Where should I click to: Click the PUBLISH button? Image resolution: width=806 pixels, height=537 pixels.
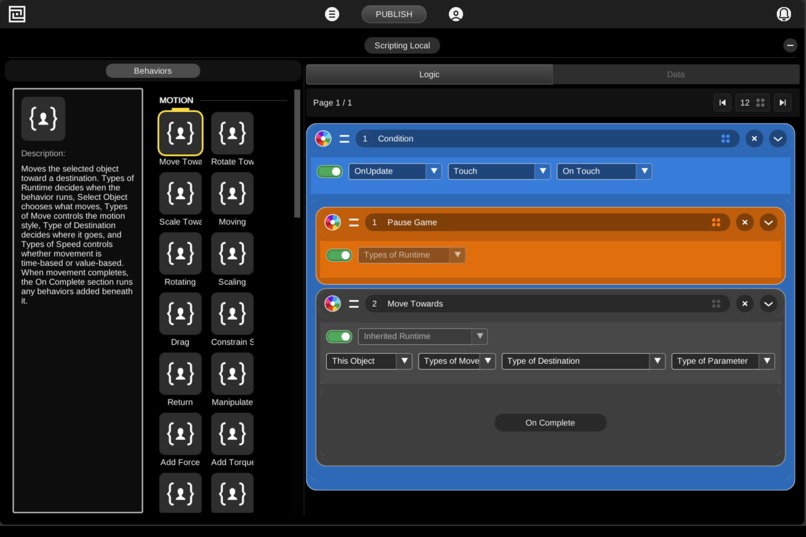394,14
